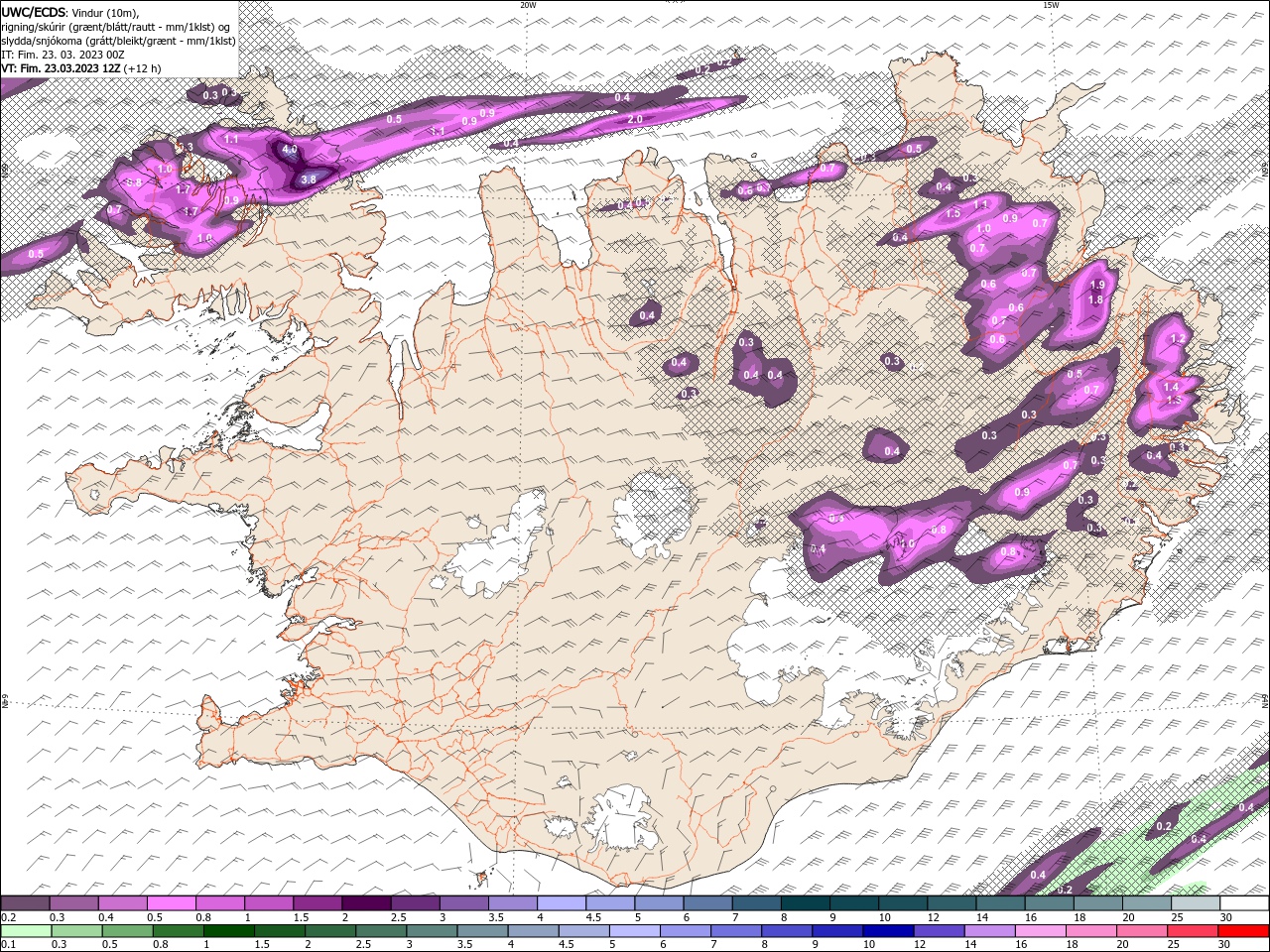Select green-row legend swatch between 20 and 25

(1143, 930)
